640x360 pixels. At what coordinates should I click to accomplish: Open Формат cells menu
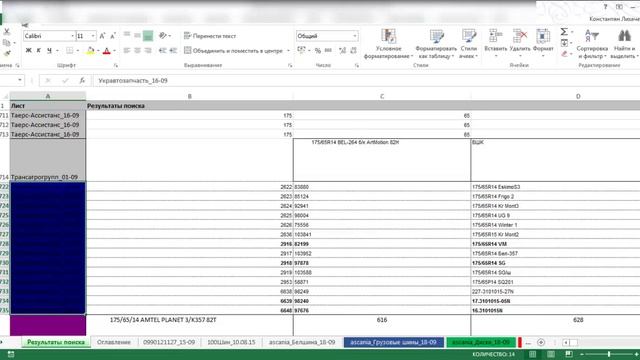pos(543,41)
